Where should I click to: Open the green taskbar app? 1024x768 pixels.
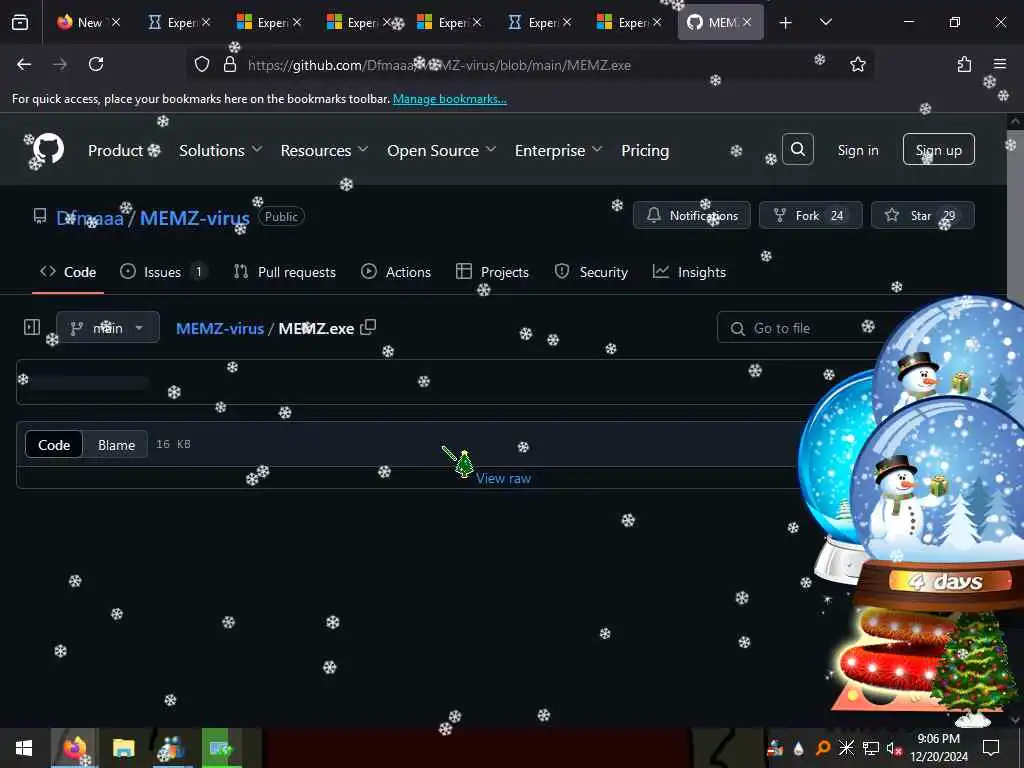(x=221, y=748)
